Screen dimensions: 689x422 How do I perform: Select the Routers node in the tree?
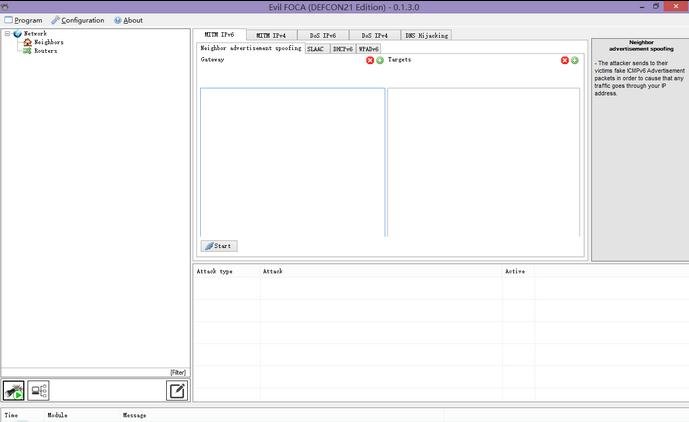(45, 51)
